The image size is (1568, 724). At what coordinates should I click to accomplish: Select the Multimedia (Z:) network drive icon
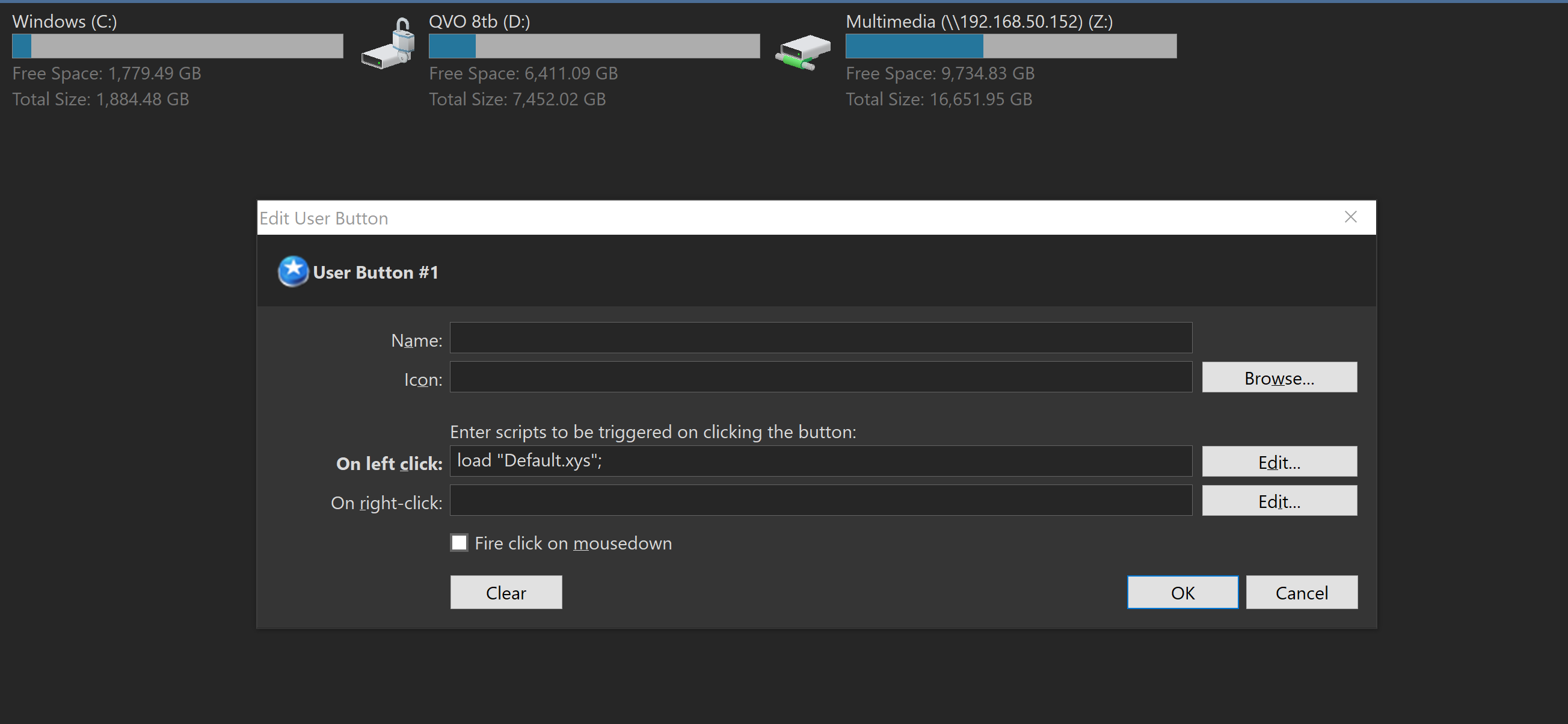pos(803,52)
